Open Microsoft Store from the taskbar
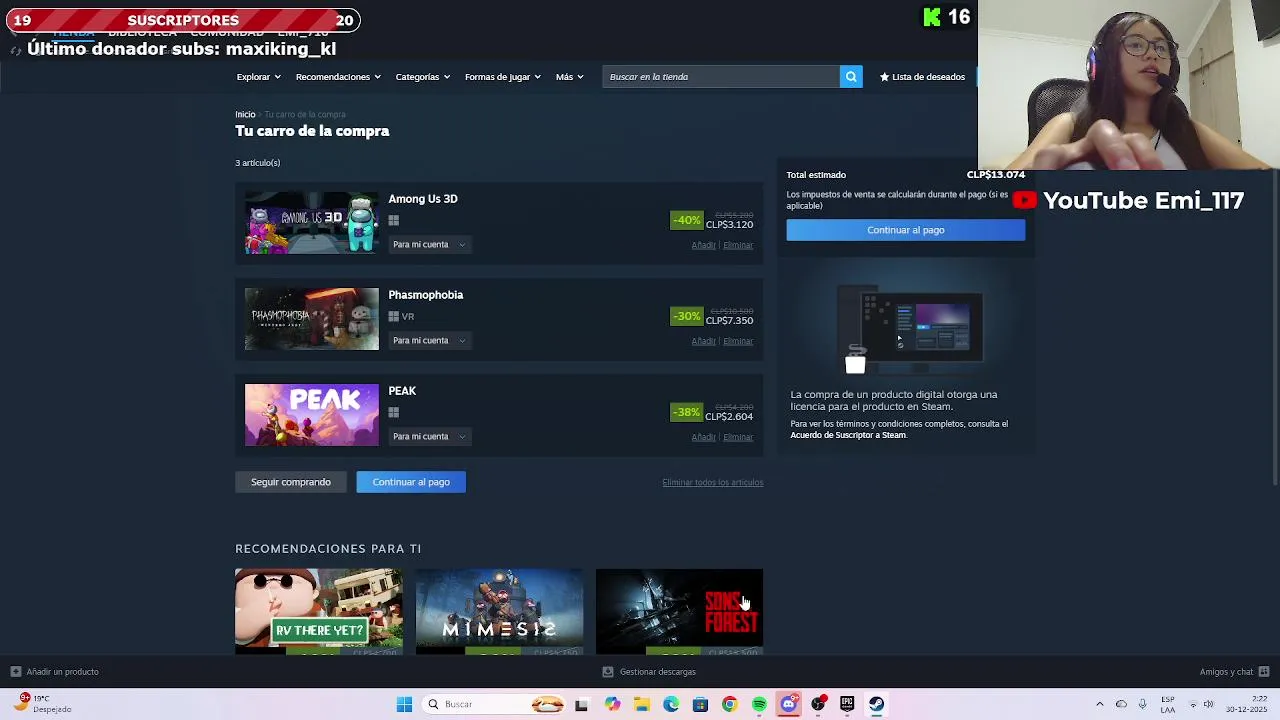 (x=700, y=705)
